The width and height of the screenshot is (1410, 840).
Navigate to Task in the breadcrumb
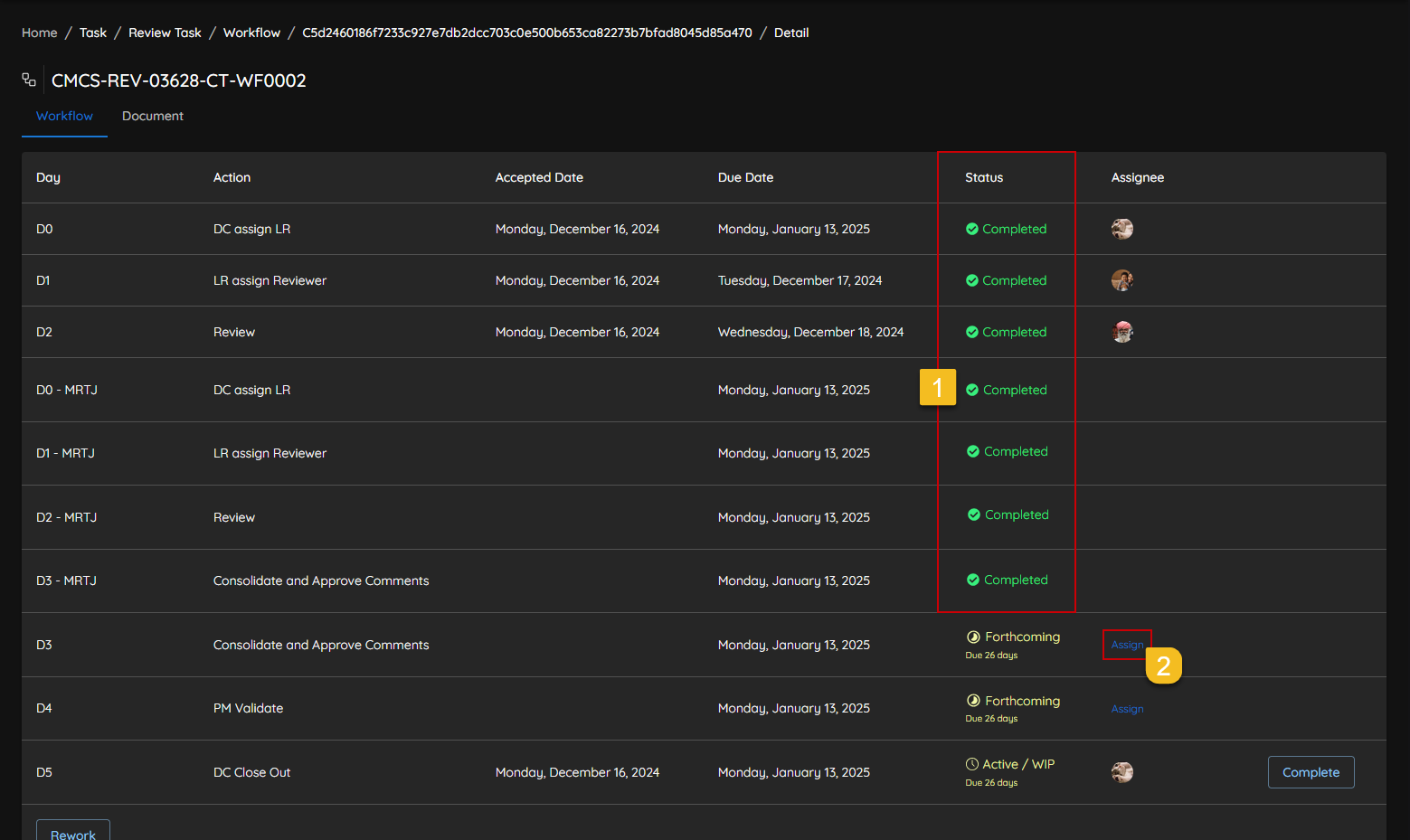tap(92, 33)
